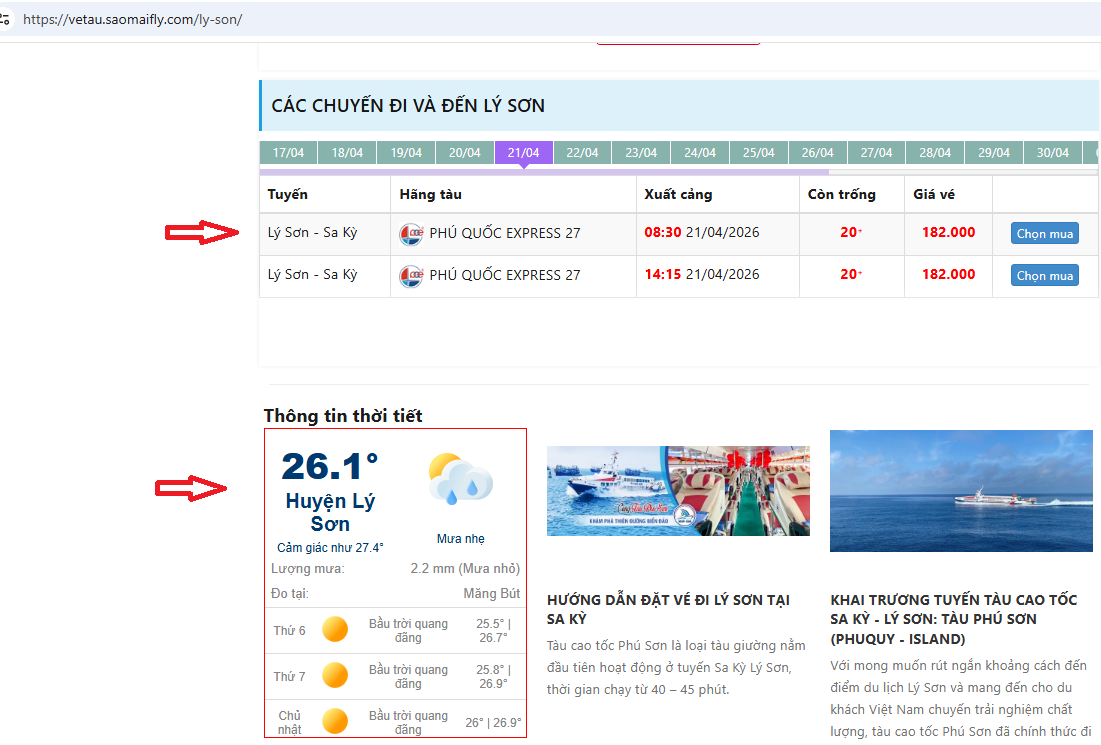Click the 26.1° temperature reading
The height and width of the screenshot is (745, 1101).
[x=329, y=466]
